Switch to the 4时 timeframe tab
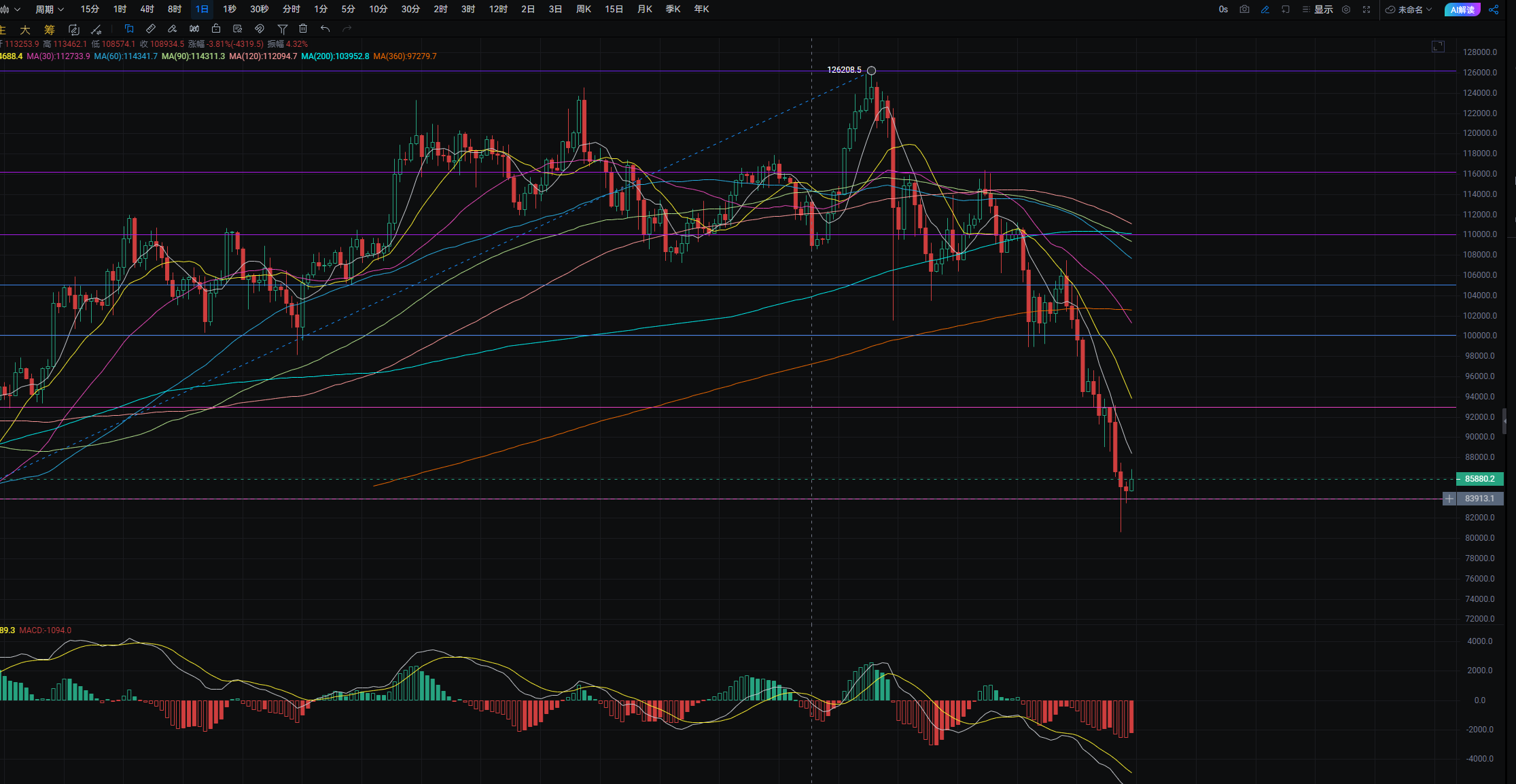 click(x=147, y=10)
